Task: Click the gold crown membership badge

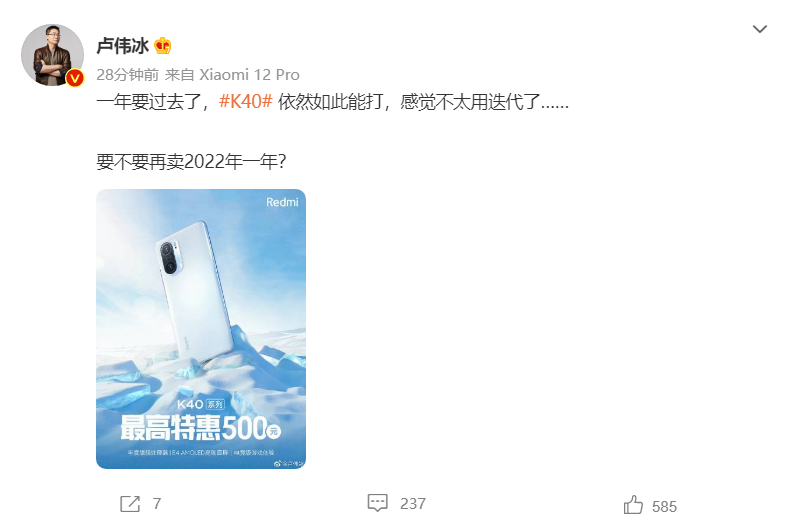Action: pos(162,46)
